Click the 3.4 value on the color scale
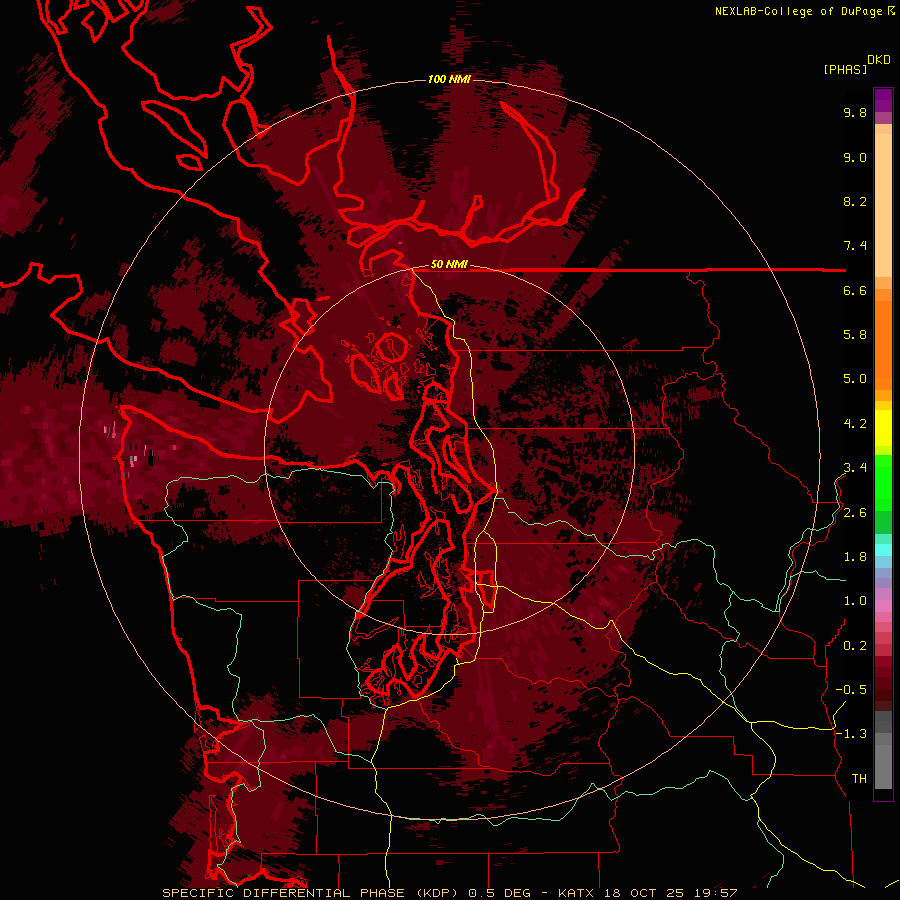Image resolution: width=900 pixels, height=900 pixels. [855, 468]
